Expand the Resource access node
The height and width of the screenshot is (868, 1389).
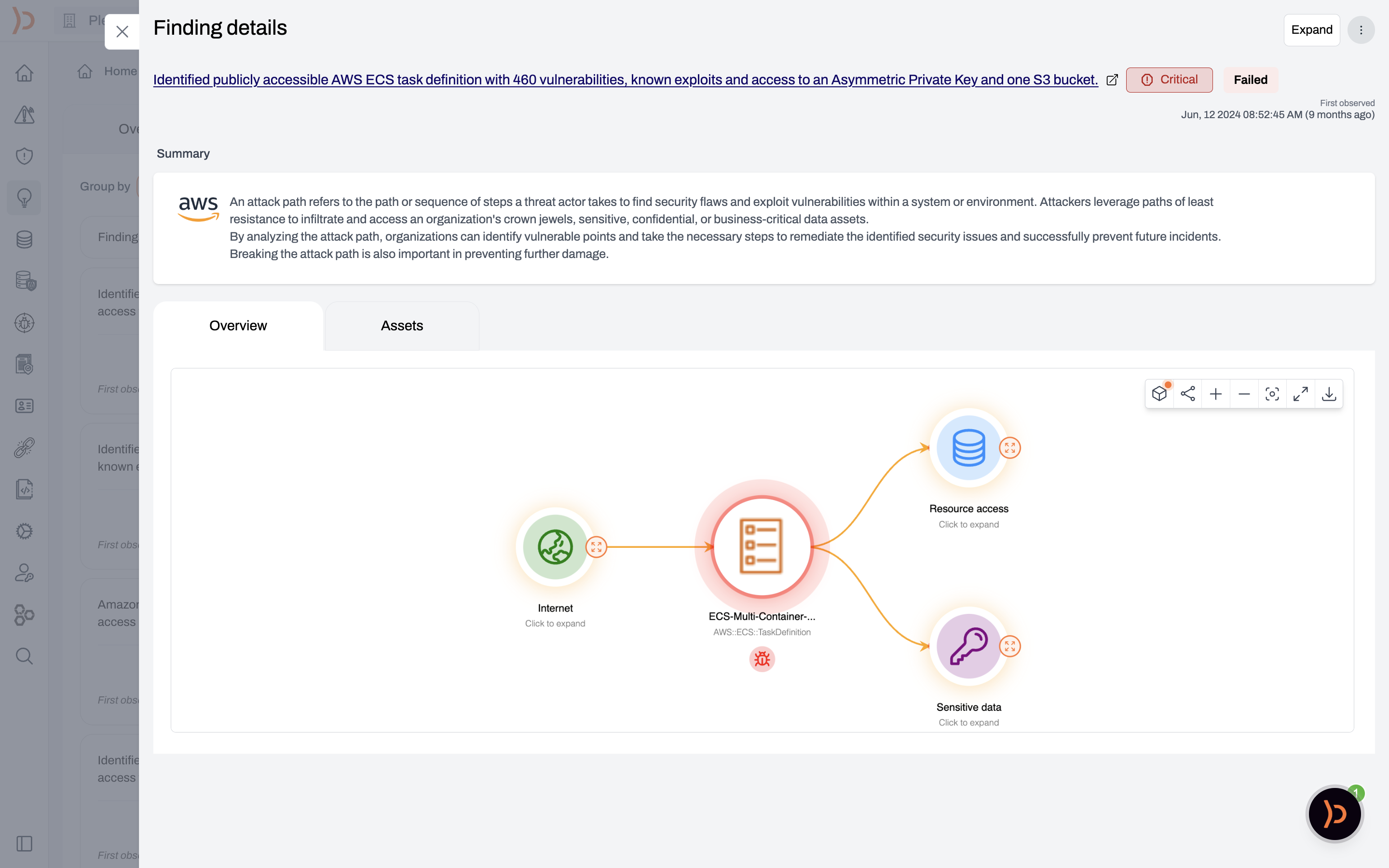[1009, 448]
